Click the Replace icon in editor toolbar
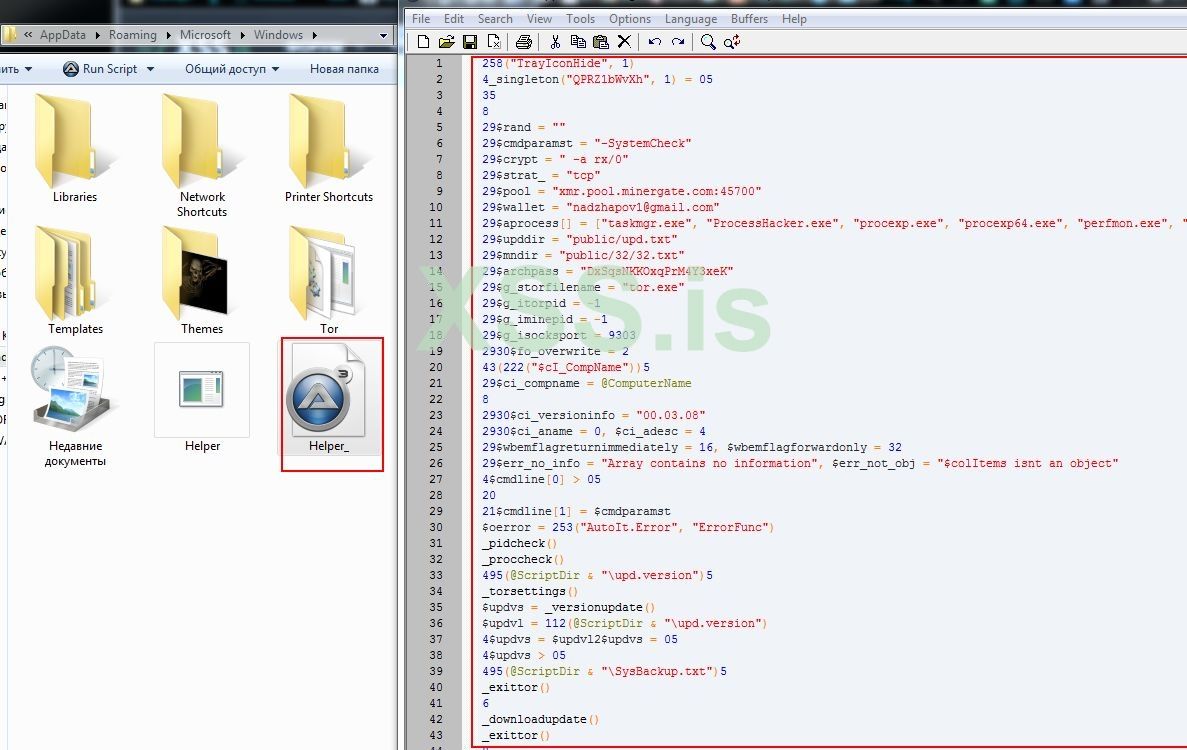Viewport: 1187px width, 750px height. tap(731, 42)
